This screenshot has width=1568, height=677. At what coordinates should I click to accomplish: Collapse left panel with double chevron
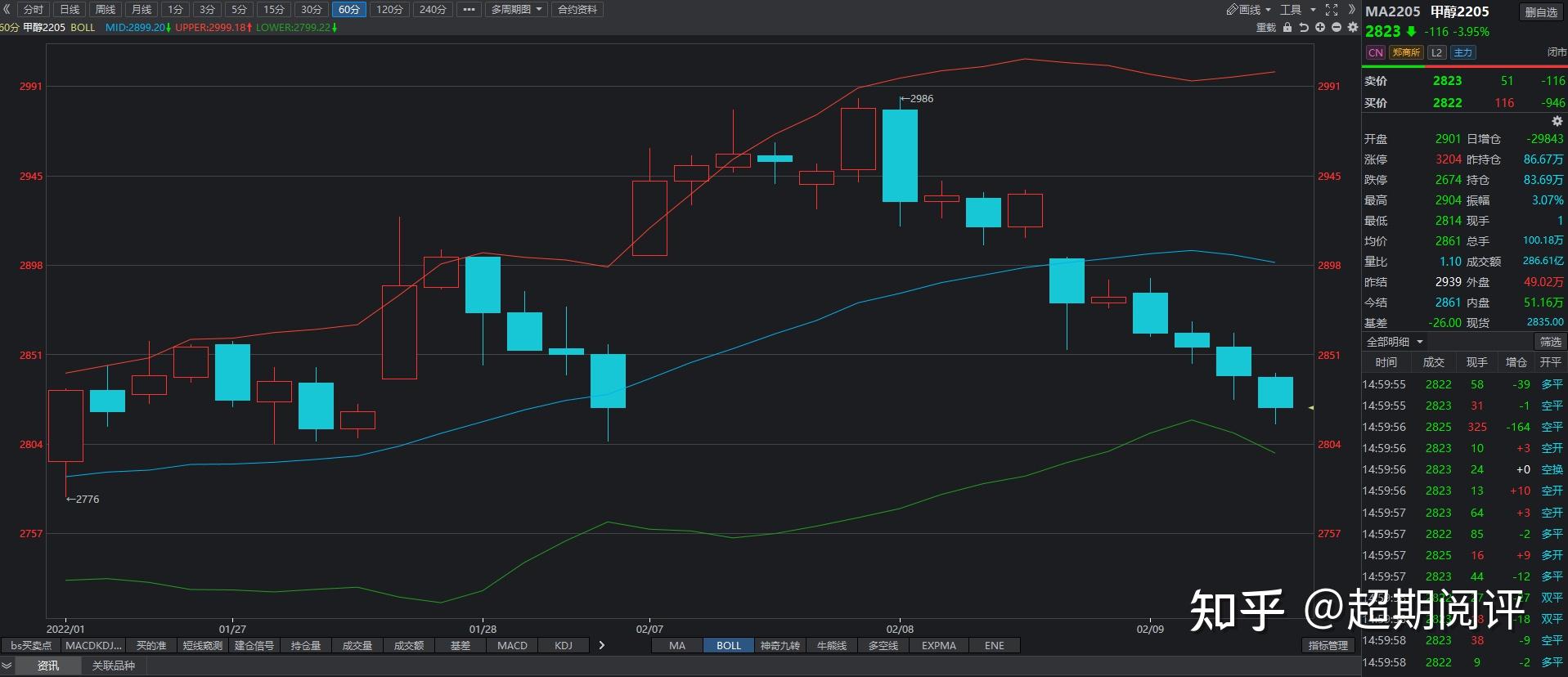pyautogui.click(x=7, y=10)
